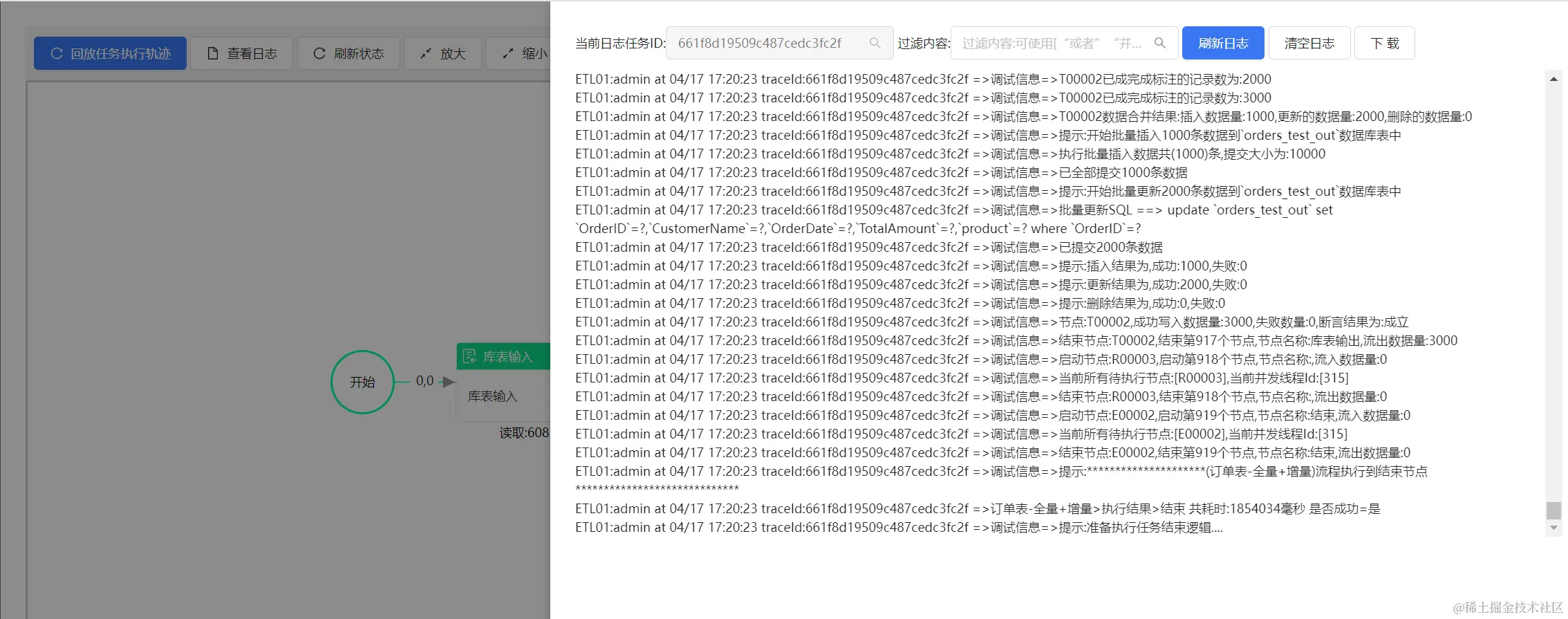Click log line about T00002数据合并结果
Image resolution: width=1568 pixels, height=619 pixels.
pos(1024,116)
